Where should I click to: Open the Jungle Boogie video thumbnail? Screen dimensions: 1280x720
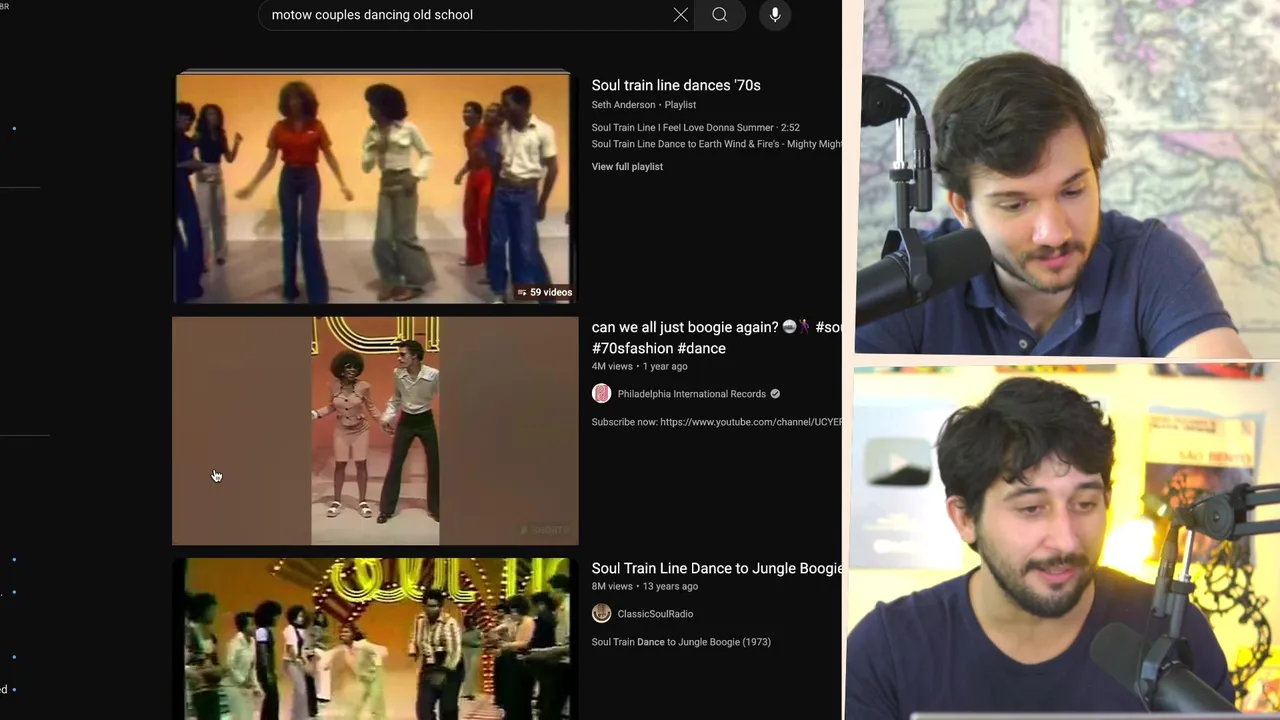375,638
